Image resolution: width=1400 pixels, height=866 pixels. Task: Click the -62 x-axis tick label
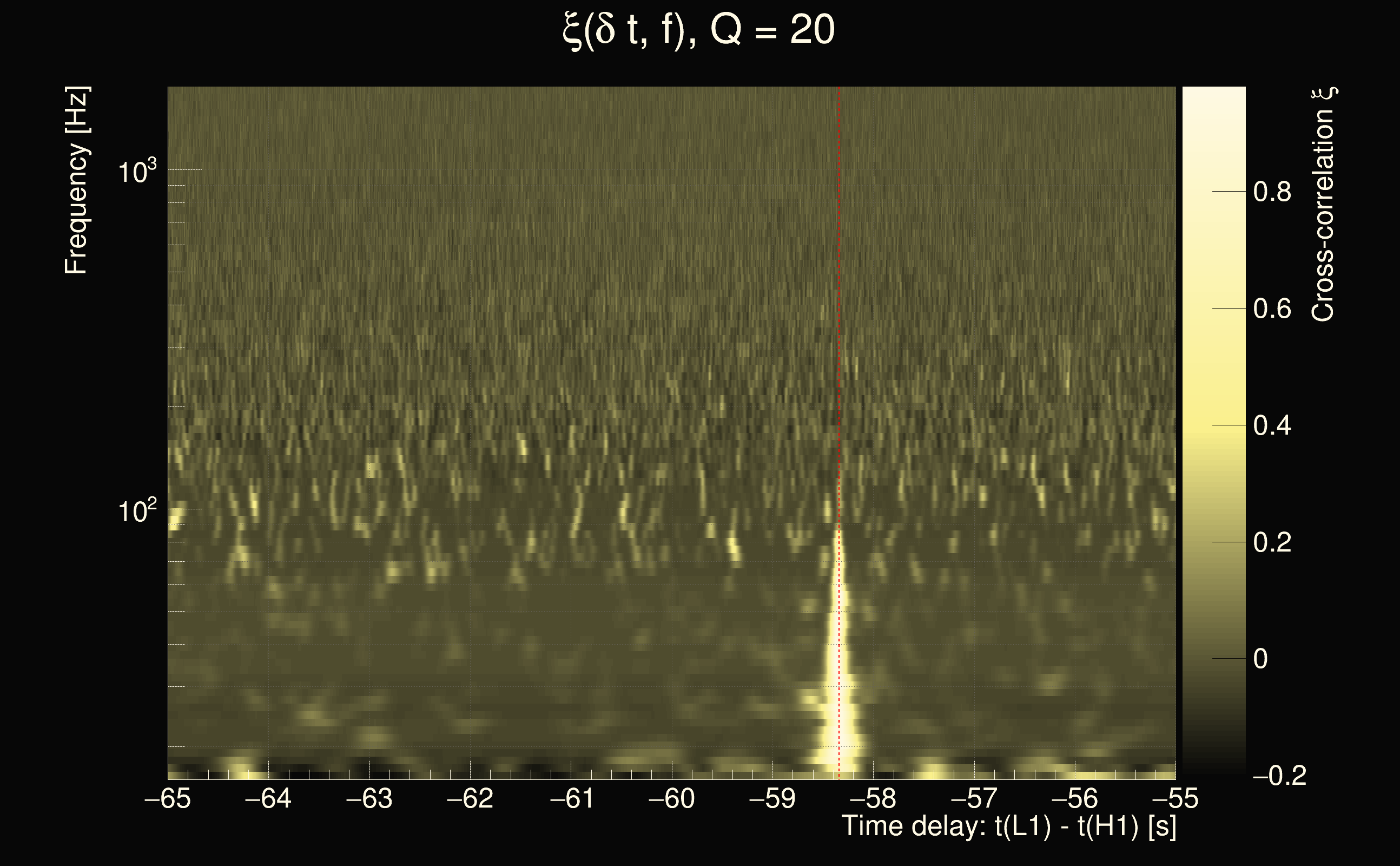tap(470, 798)
